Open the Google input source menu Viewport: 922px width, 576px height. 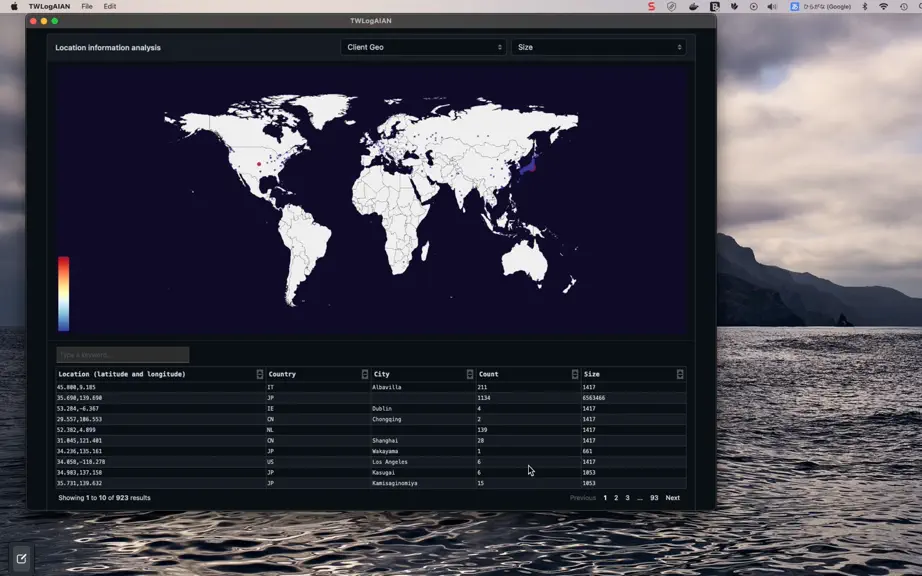(x=821, y=6)
